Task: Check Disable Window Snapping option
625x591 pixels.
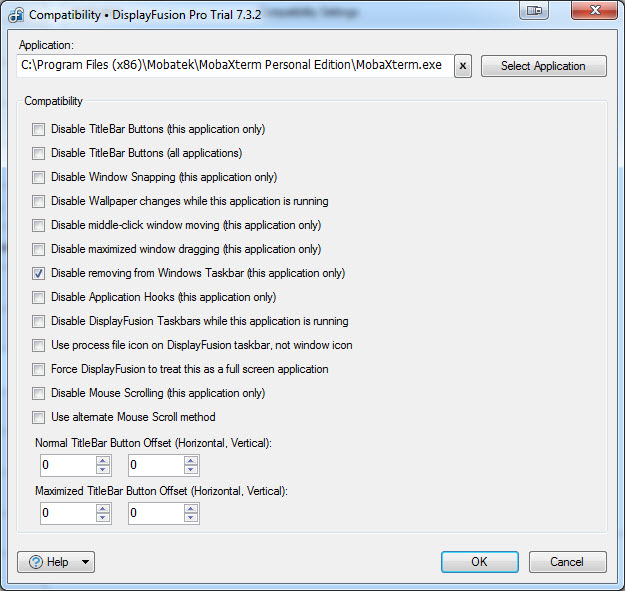Action: [x=38, y=177]
